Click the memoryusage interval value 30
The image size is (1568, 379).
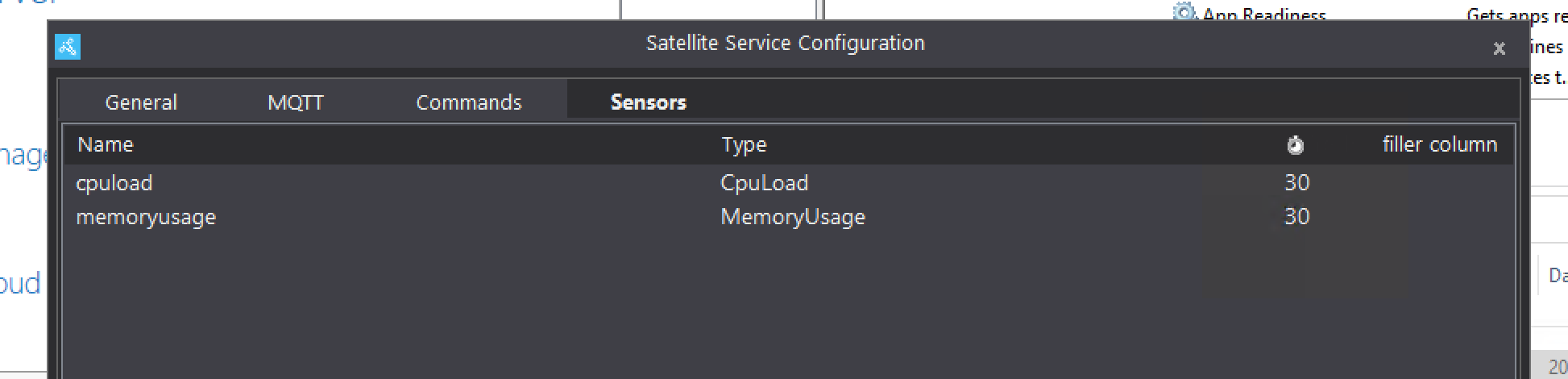pyautogui.click(x=1296, y=217)
